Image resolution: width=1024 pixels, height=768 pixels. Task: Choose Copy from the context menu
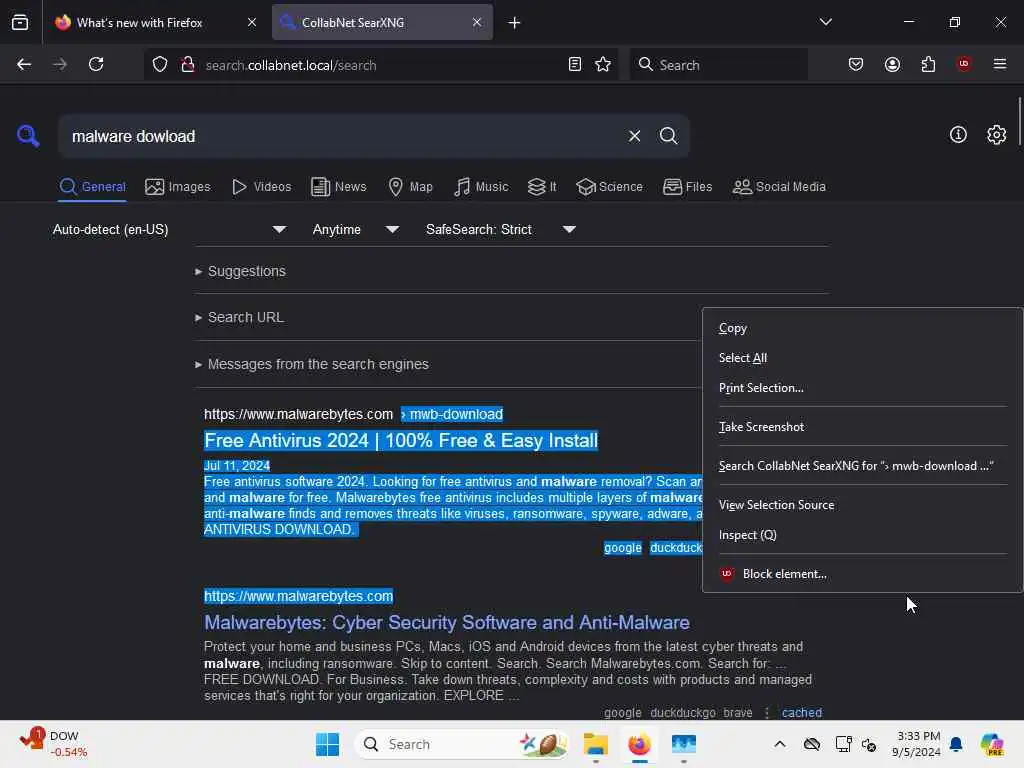click(862, 328)
